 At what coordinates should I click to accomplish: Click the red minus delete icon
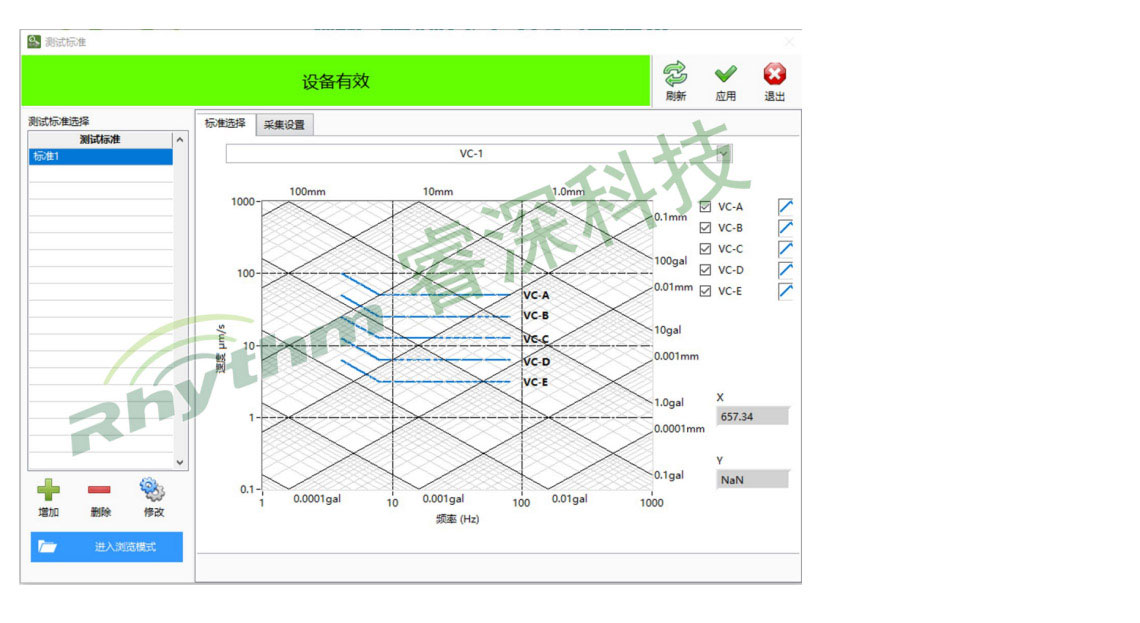tap(100, 490)
